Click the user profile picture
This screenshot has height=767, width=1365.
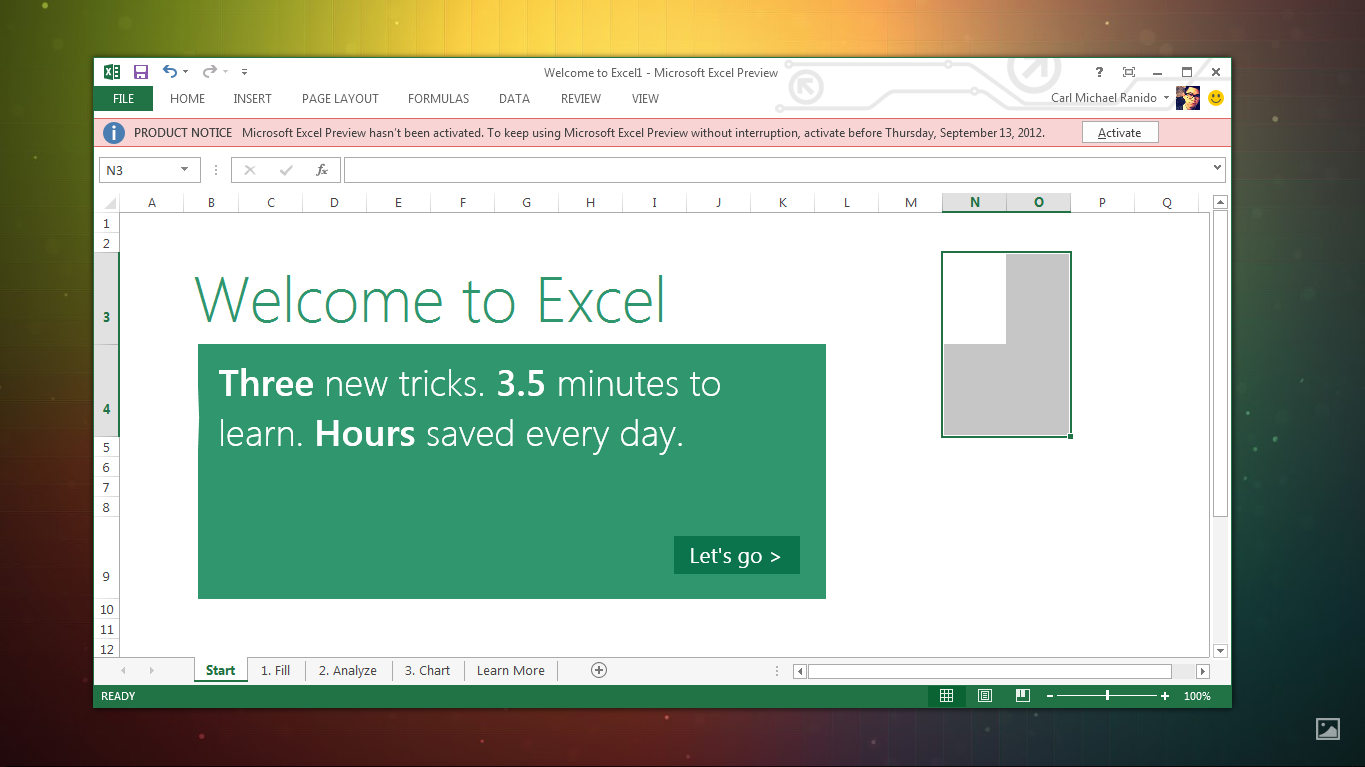pyautogui.click(x=1188, y=98)
